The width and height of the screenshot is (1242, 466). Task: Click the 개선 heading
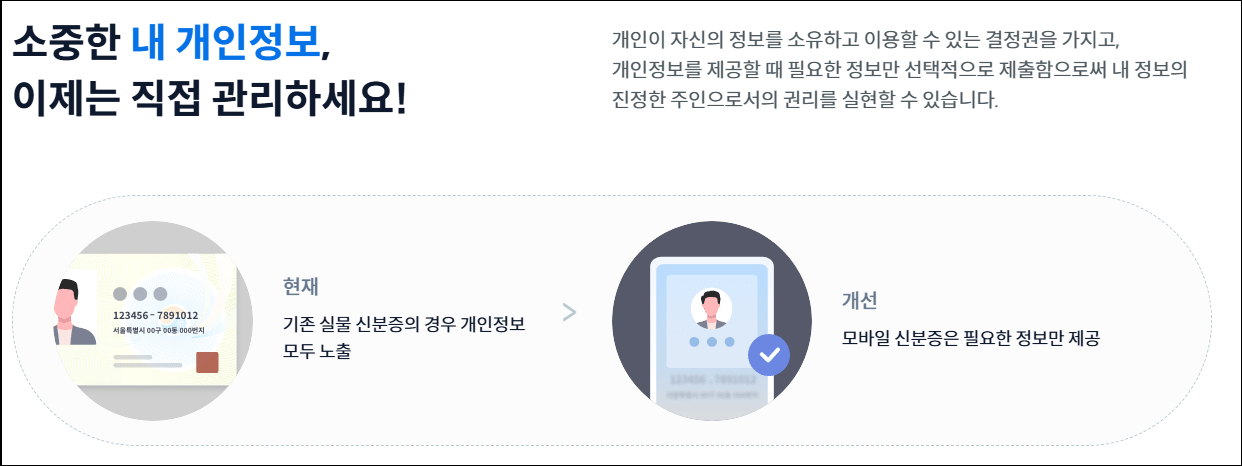click(859, 301)
